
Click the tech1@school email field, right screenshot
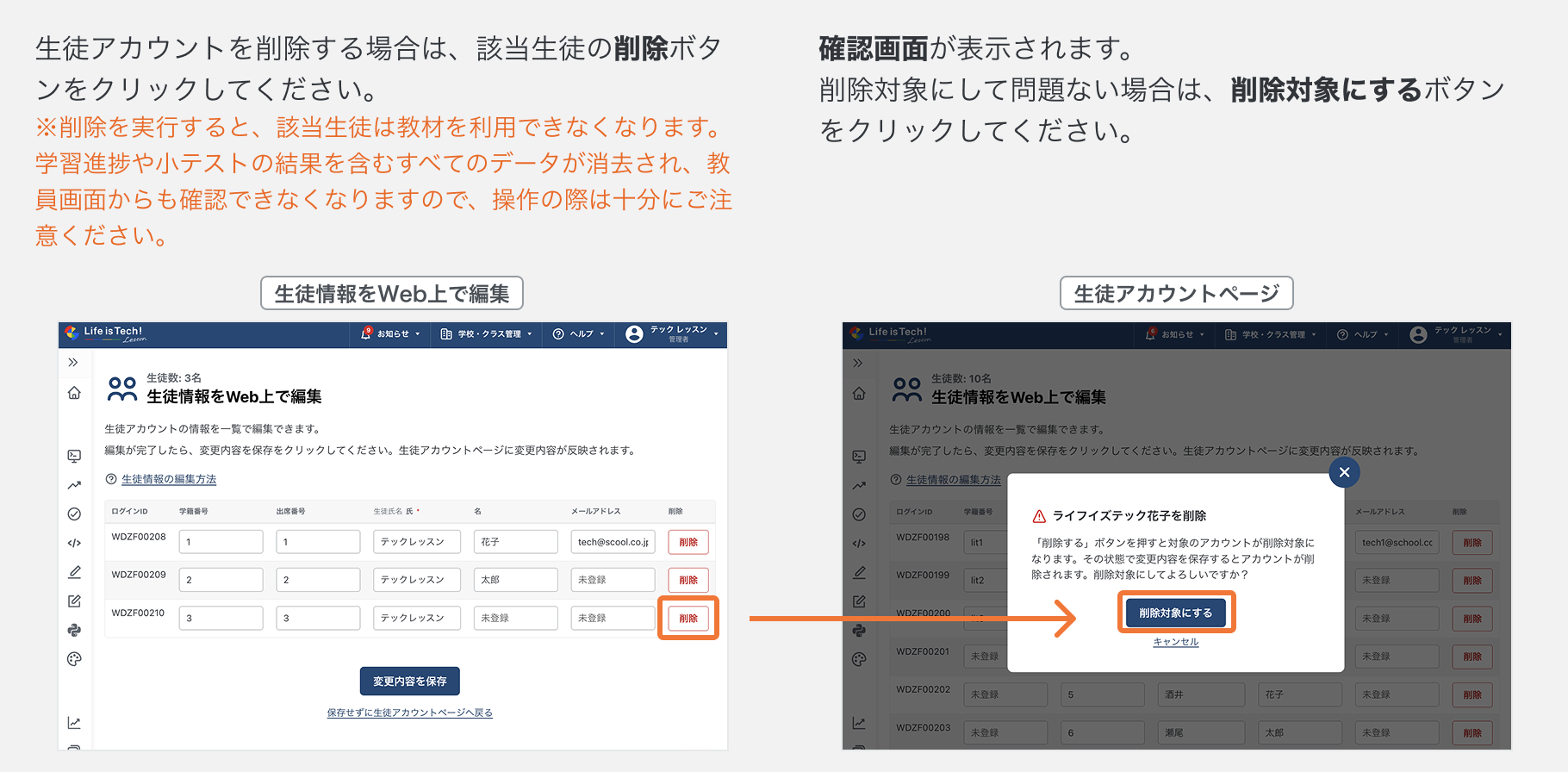tap(1397, 543)
